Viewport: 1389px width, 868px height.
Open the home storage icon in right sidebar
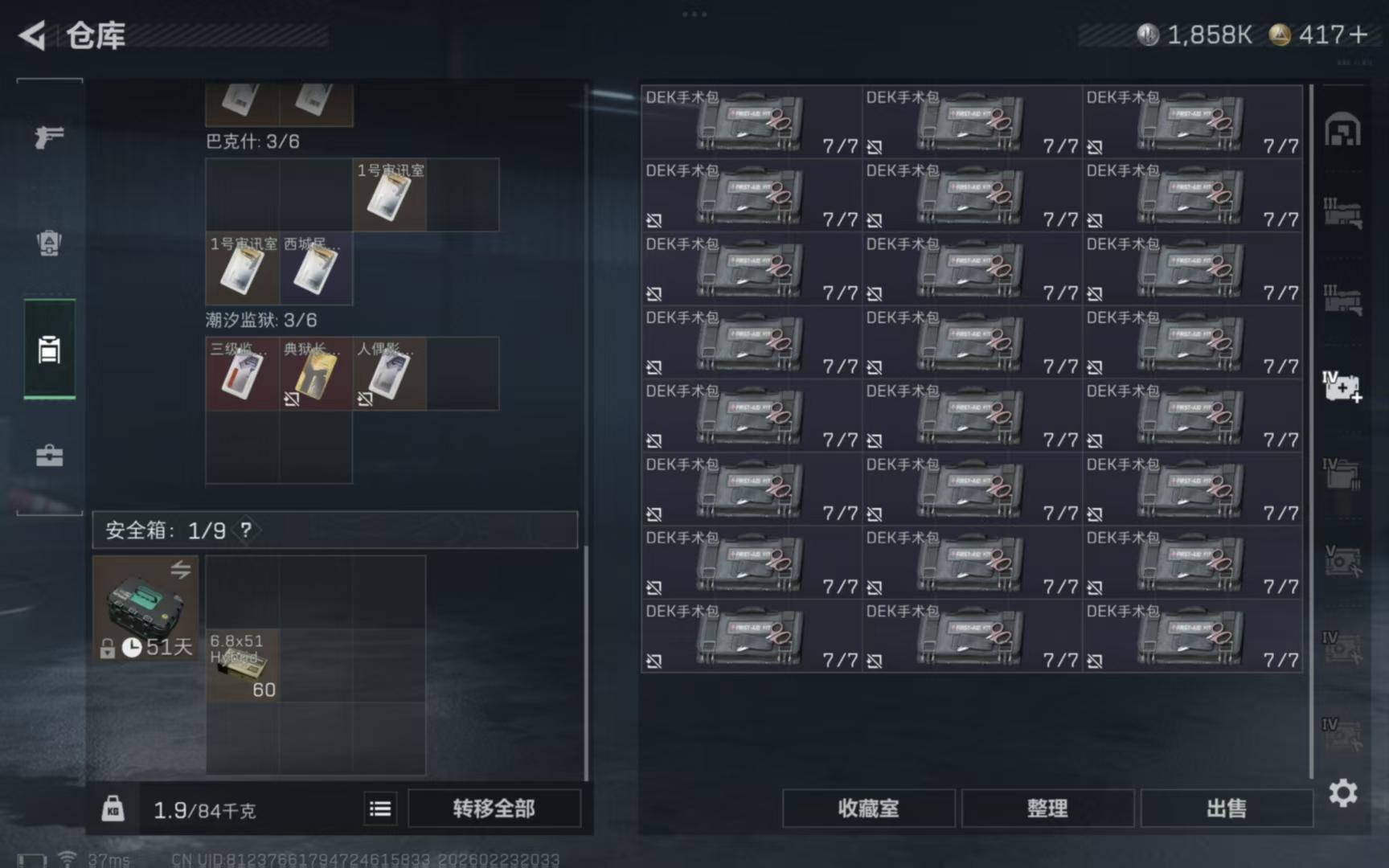click(x=1342, y=130)
